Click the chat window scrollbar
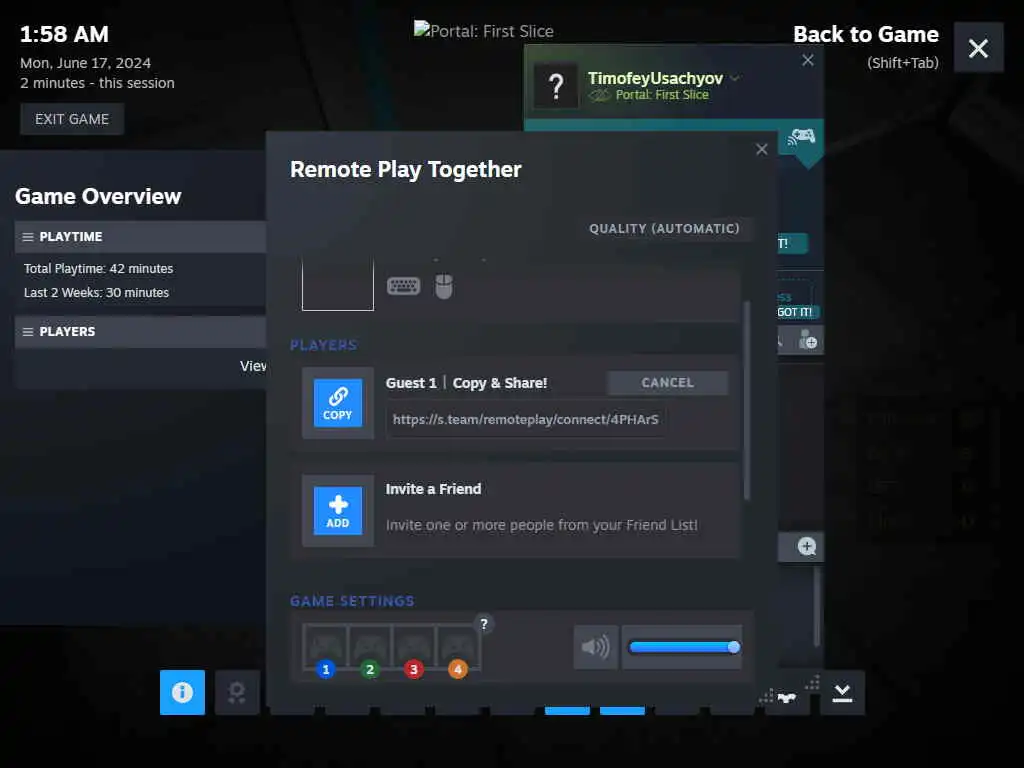The image size is (1024, 768). [x=816, y=606]
